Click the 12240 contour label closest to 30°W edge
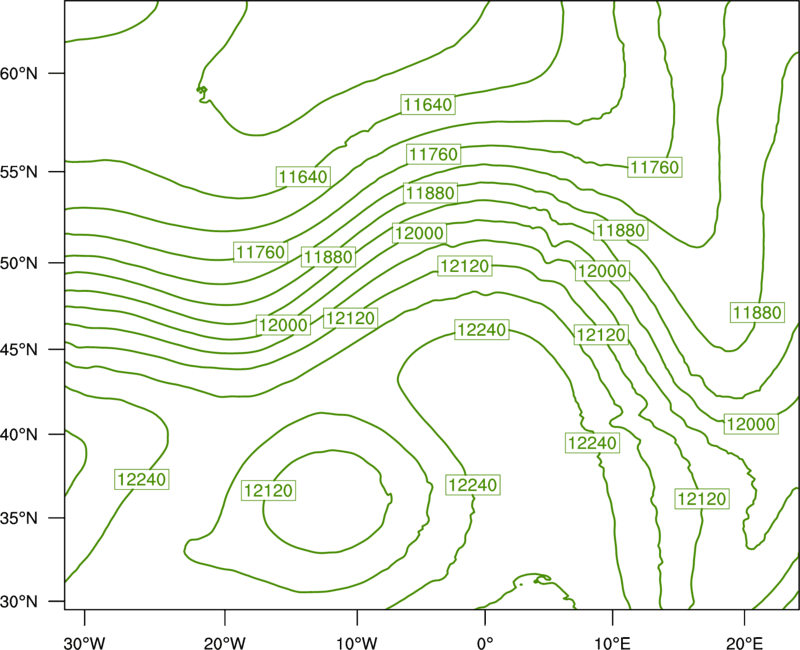 click(142, 479)
